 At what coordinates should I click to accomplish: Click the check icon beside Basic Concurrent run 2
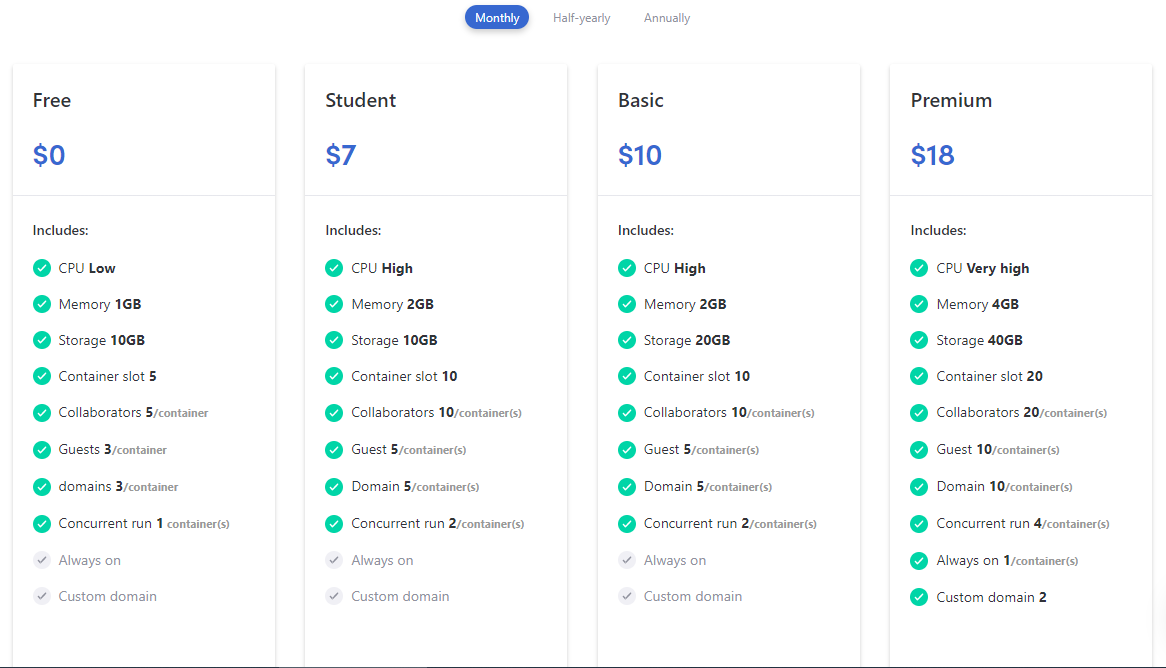627,523
